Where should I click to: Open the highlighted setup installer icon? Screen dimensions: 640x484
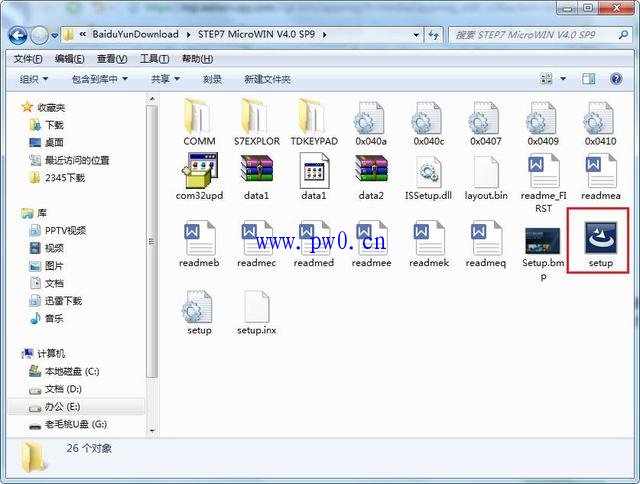[x=600, y=239]
